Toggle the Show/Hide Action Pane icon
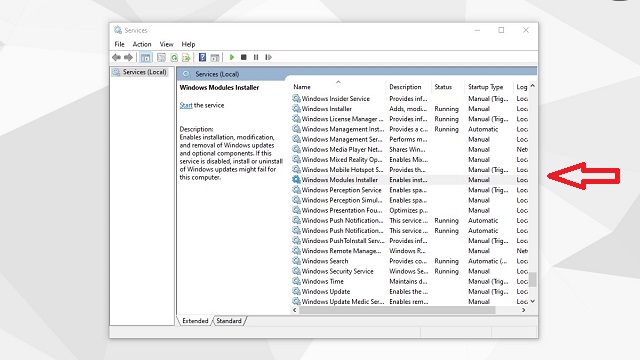The height and width of the screenshot is (360, 640). point(215,58)
